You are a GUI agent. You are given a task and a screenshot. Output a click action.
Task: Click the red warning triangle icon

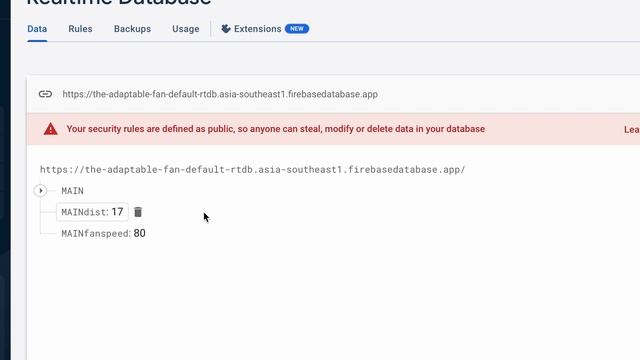coord(51,129)
